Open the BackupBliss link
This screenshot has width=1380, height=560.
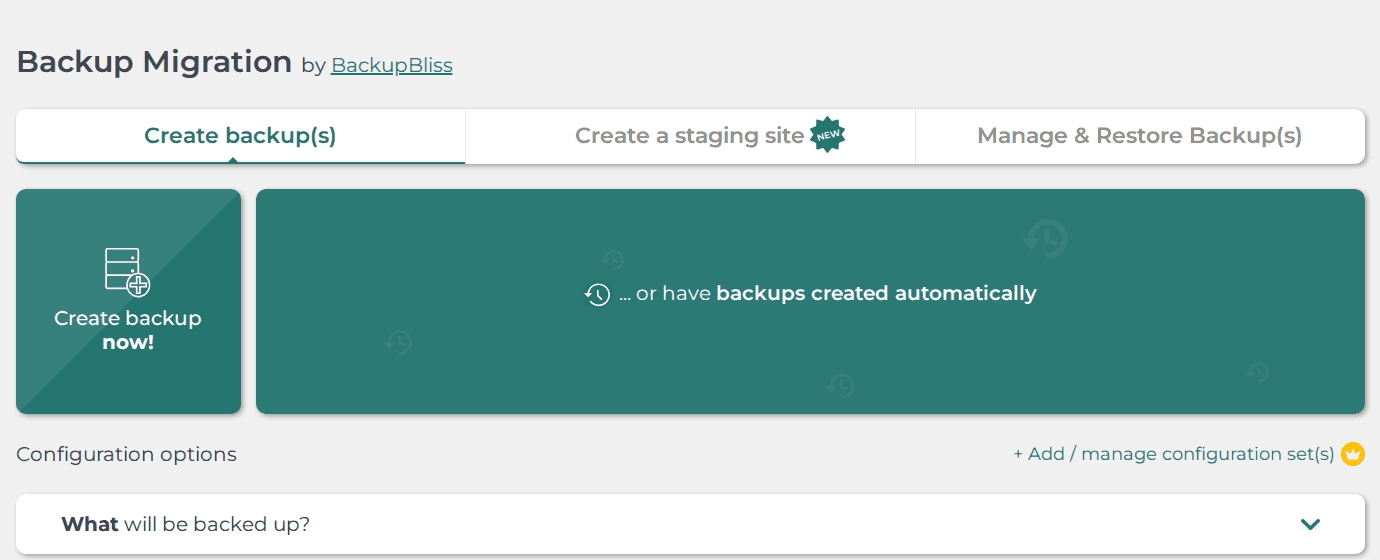pyautogui.click(x=391, y=66)
